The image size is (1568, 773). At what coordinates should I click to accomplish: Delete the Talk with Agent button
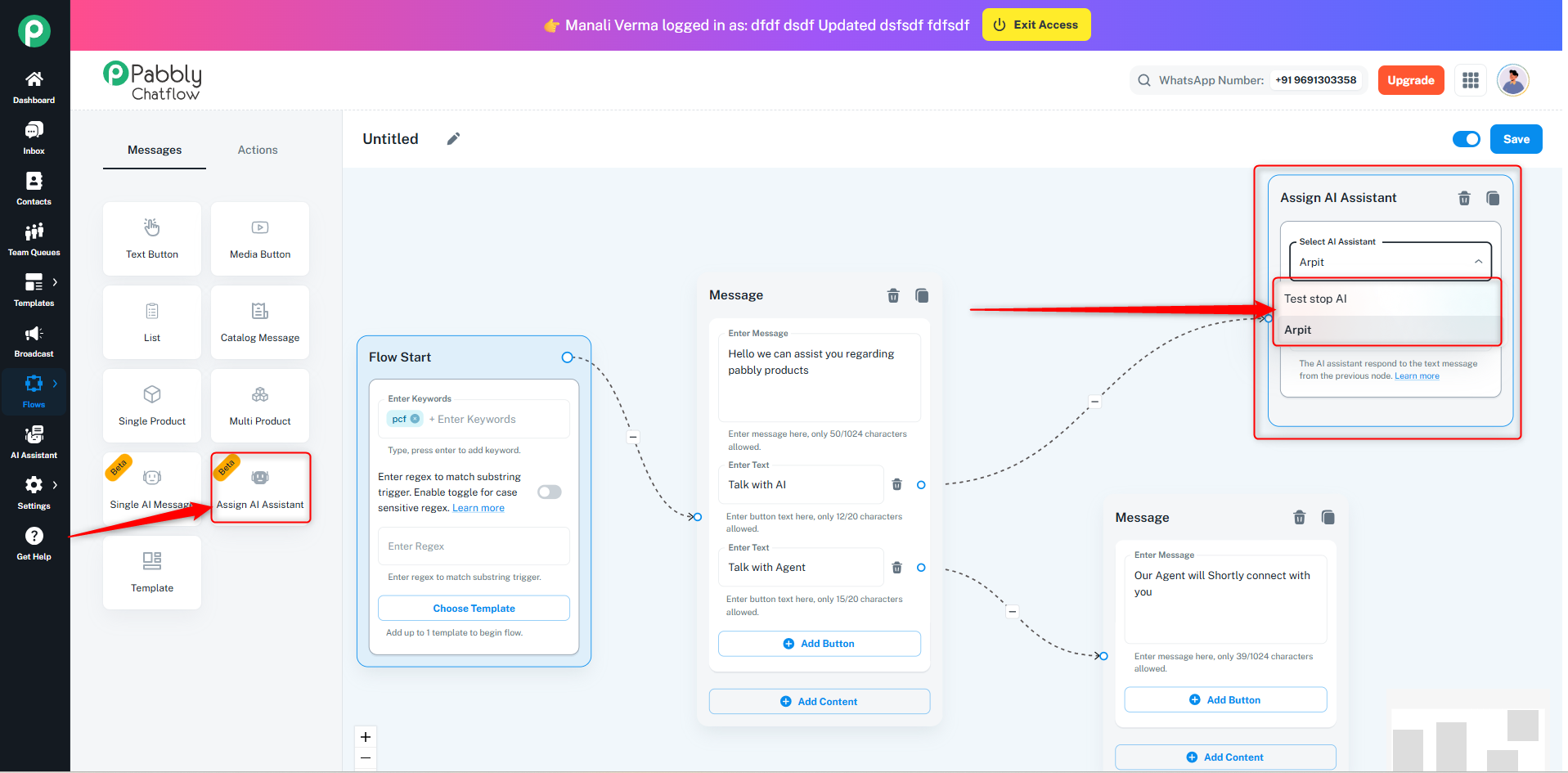click(x=896, y=568)
